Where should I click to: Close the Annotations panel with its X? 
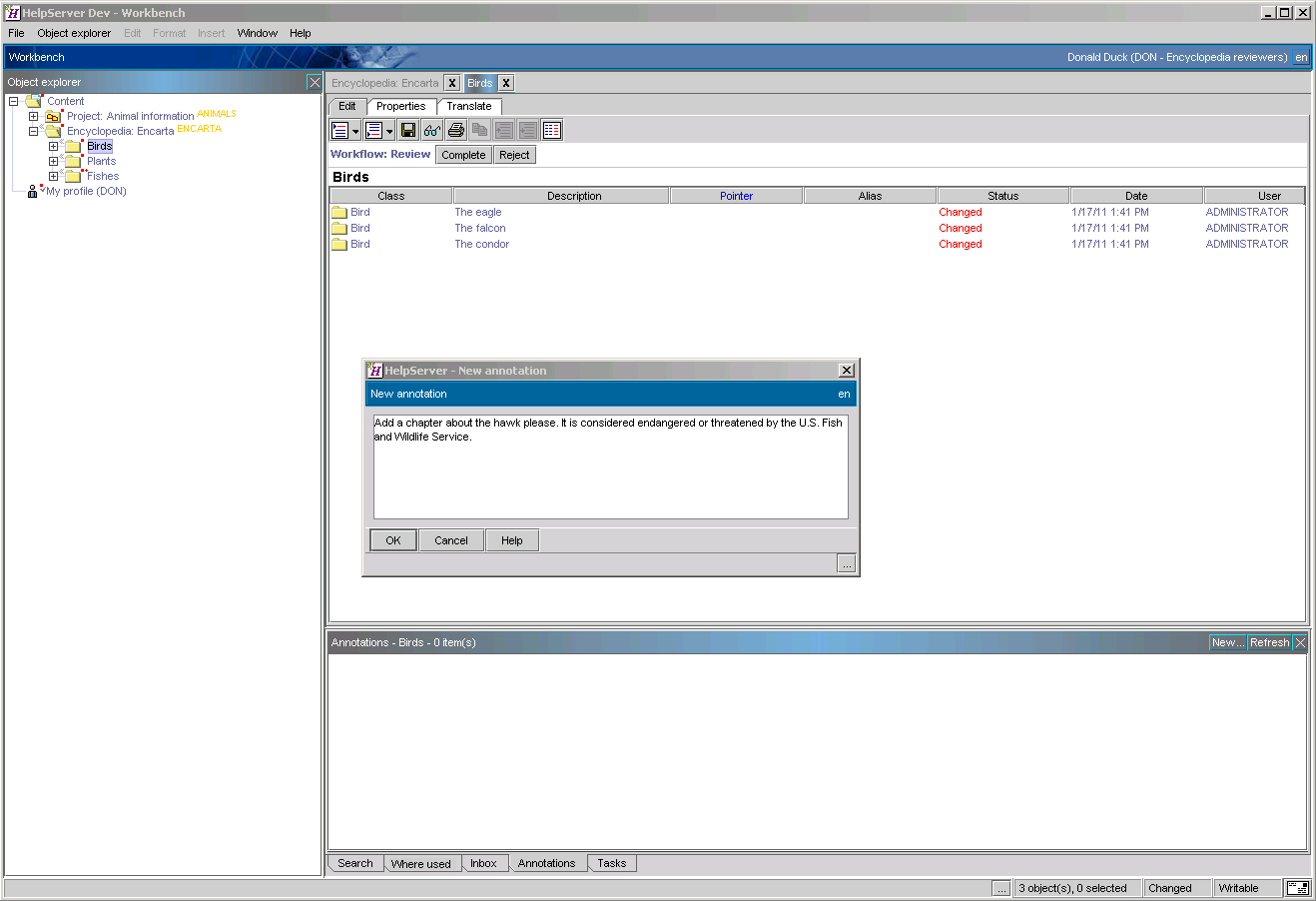tap(1300, 642)
